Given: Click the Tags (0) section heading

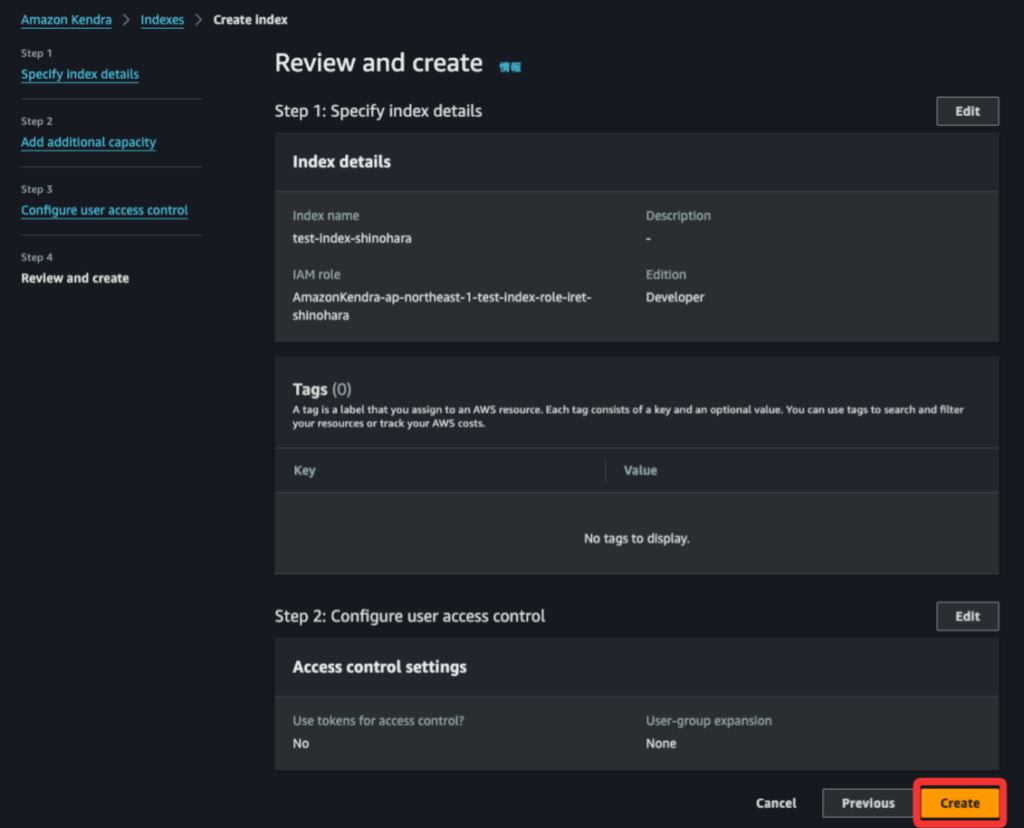Looking at the screenshot, I should click(321, 389).
